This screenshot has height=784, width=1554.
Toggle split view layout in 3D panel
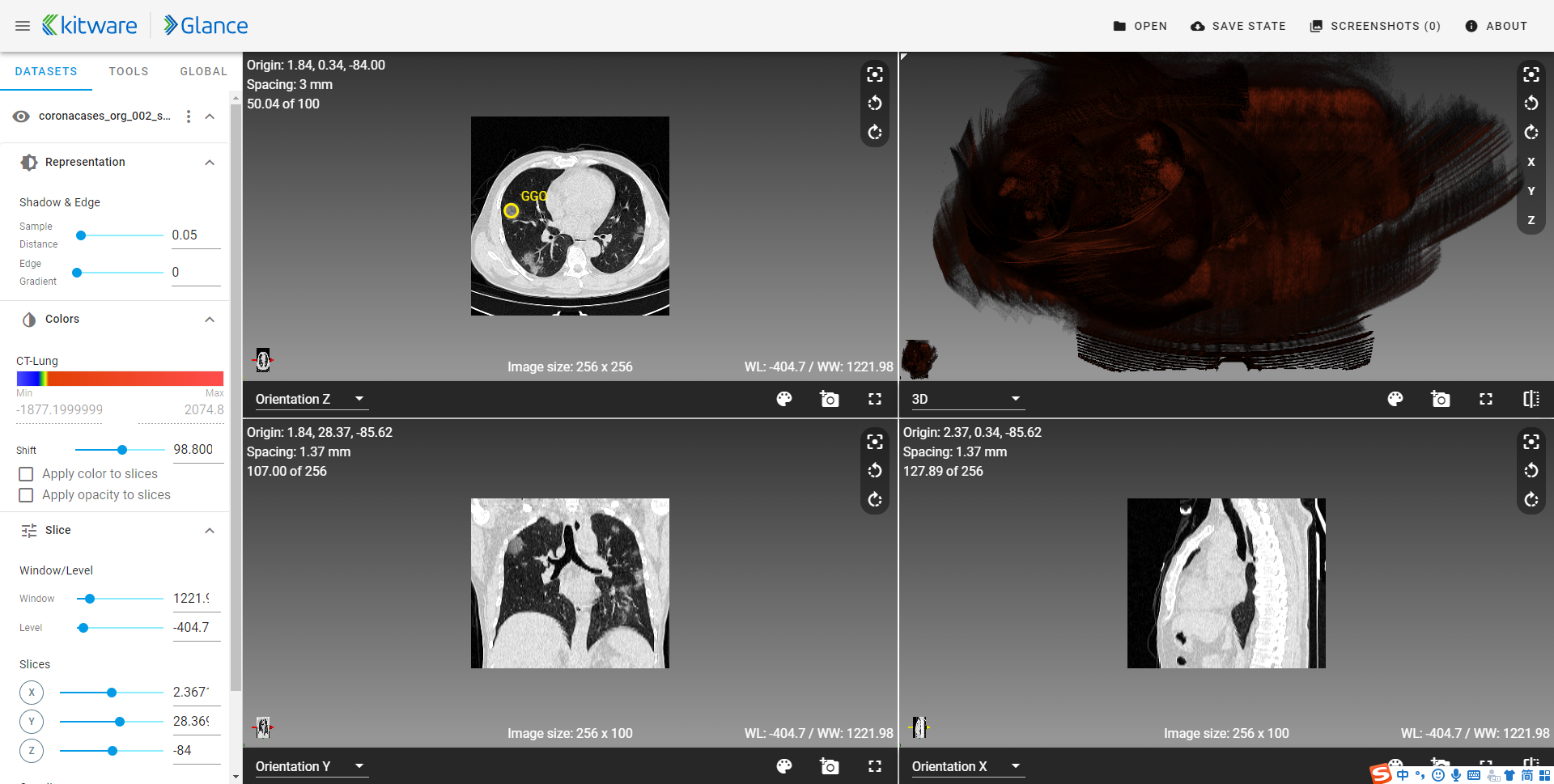point(1531,399)
